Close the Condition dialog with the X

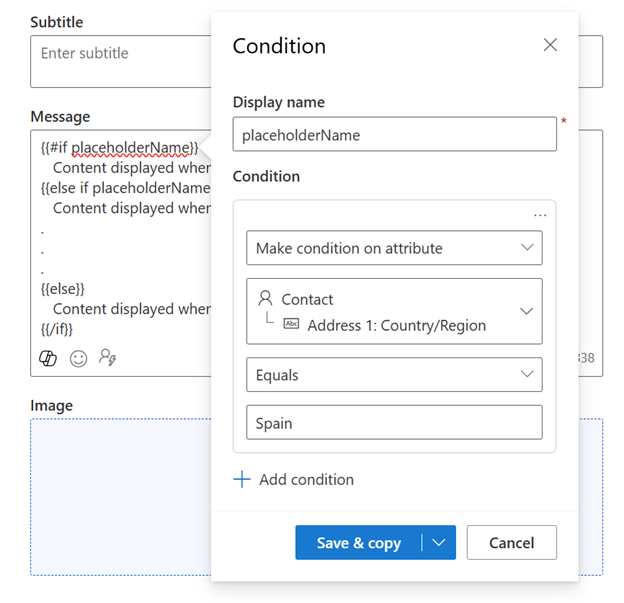point(550,45)
